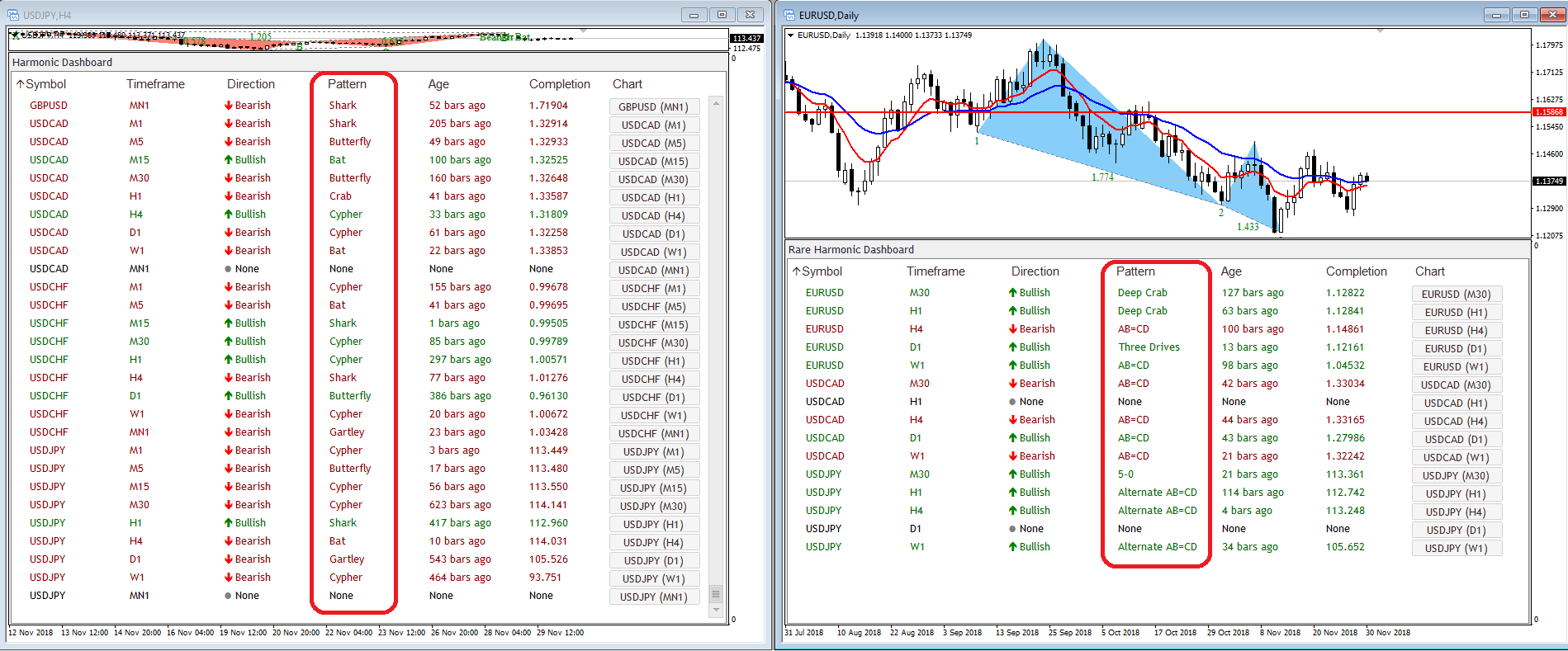
Task: Open the EURUSD (M30) chart button
Action: point(1457,294)
